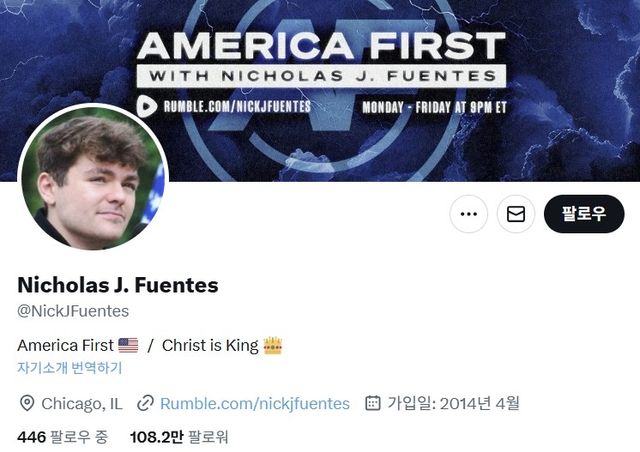
Task: Click the 가입일: 2014년 4월 join date
Action: tap(453, 403)
